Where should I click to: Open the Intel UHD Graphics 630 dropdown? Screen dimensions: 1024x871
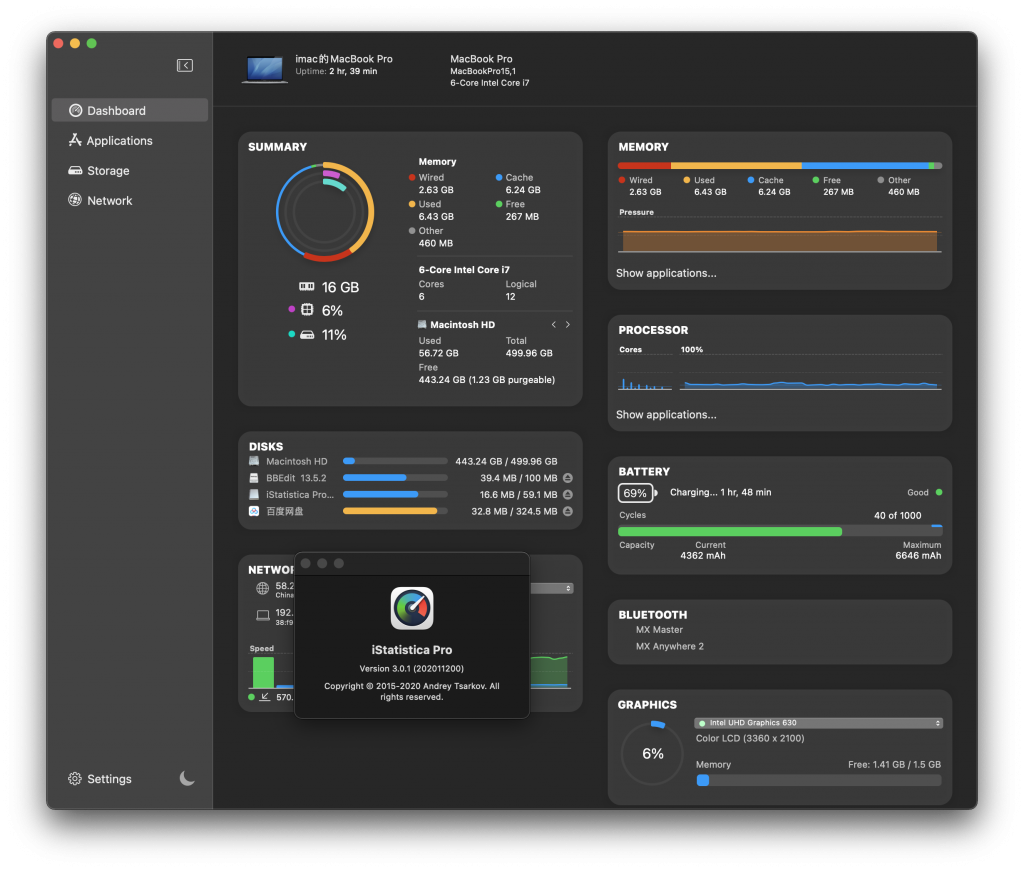(x=818, y=723)
